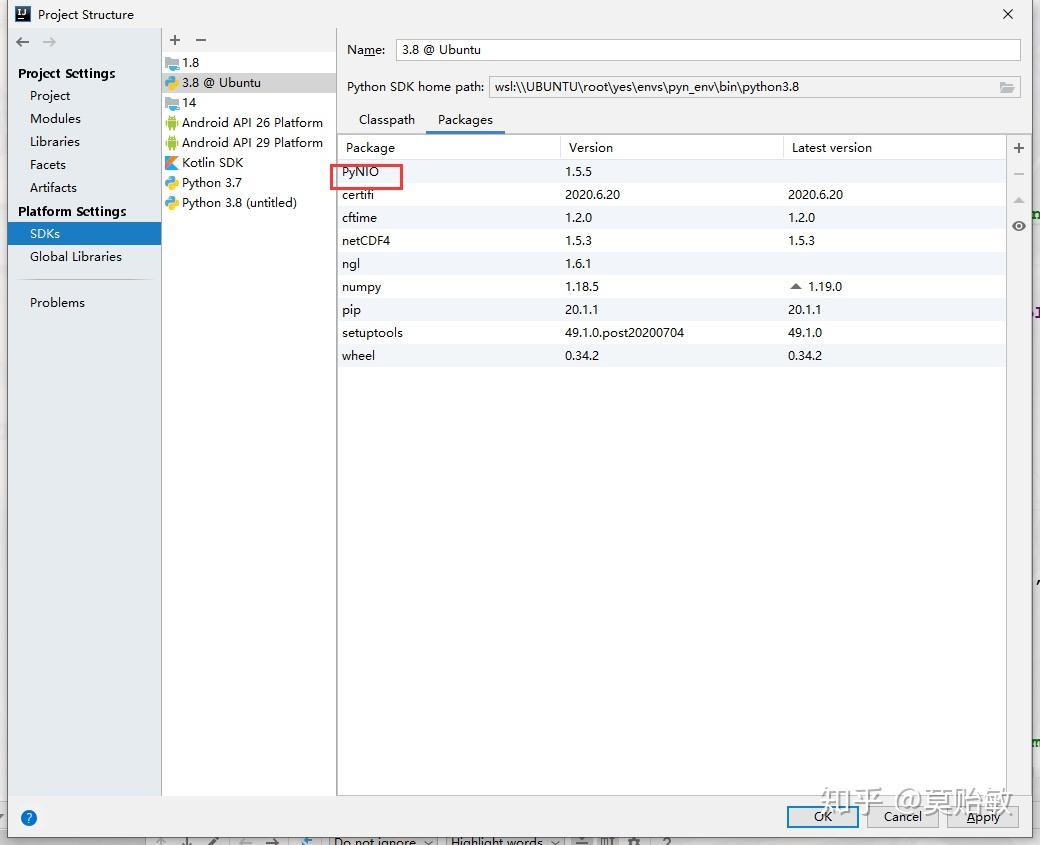1040x845 pixels.
Task: Open the Global Libraries section
Action: point(76,256)
